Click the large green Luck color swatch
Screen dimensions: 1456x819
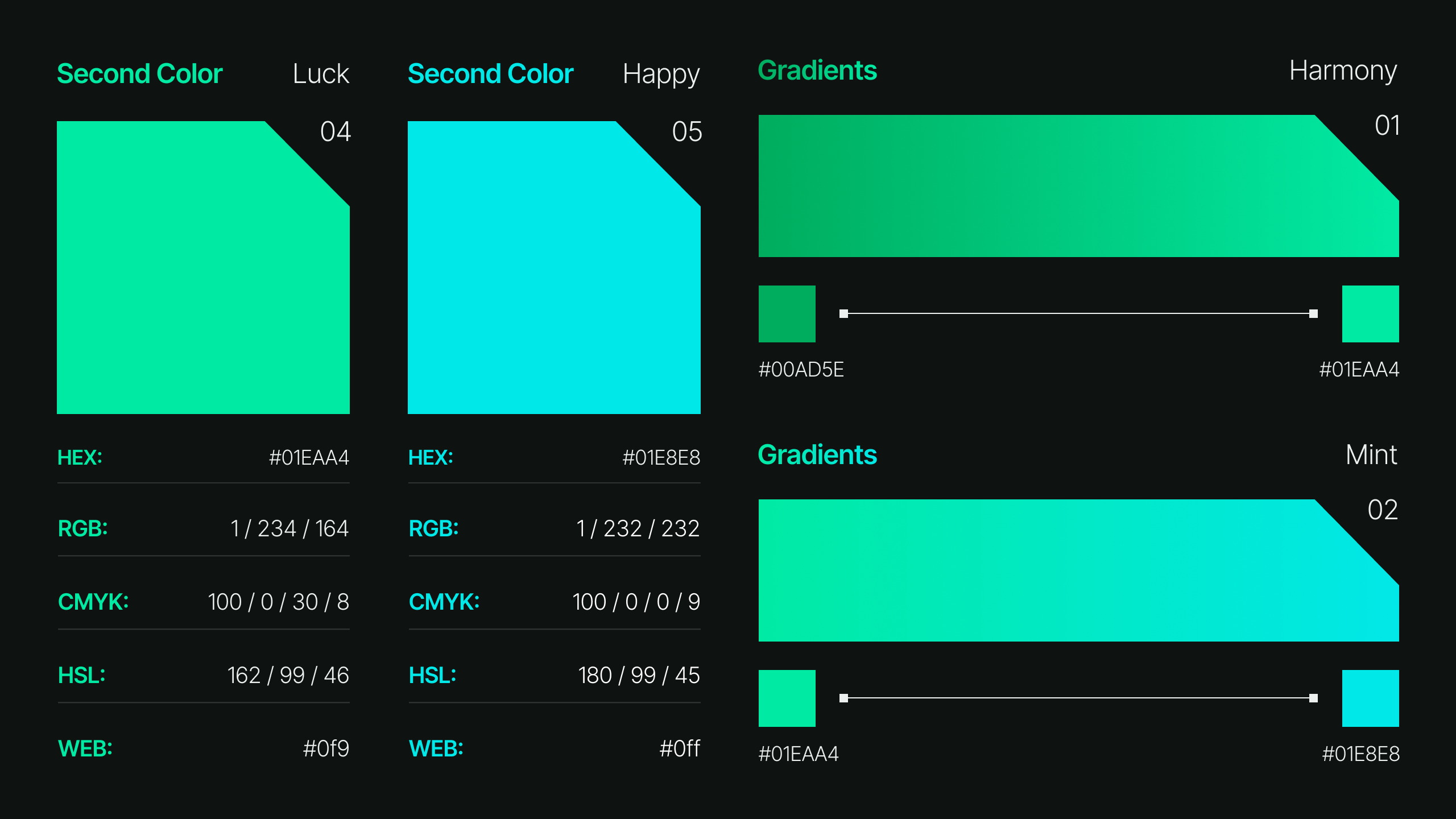203,267
